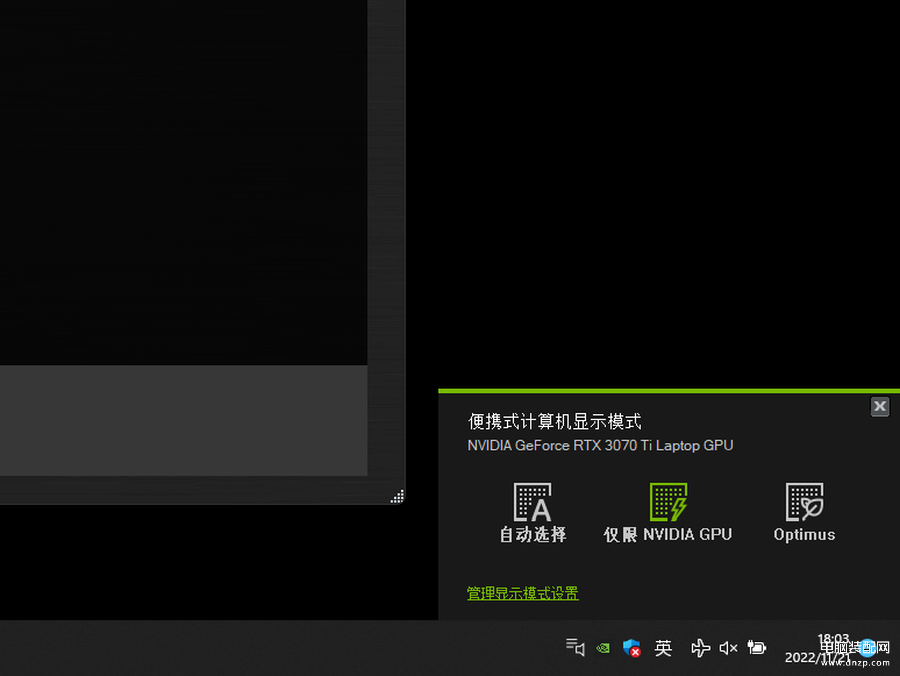Open the airplane mode network tray icon
This screenshot has height=676, width=900.
[x=700, y=648]
